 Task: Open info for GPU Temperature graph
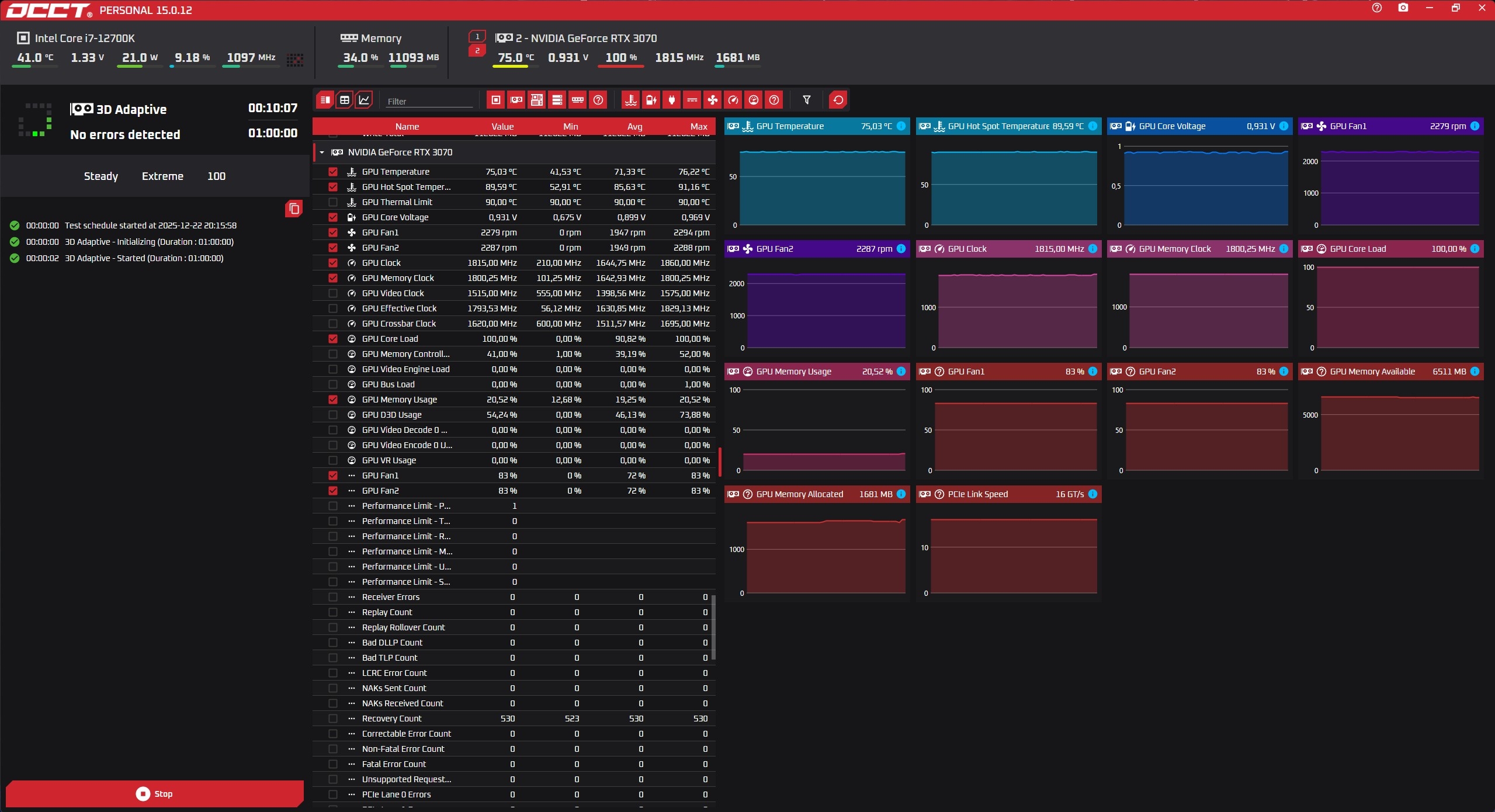(x=901, y=126)
